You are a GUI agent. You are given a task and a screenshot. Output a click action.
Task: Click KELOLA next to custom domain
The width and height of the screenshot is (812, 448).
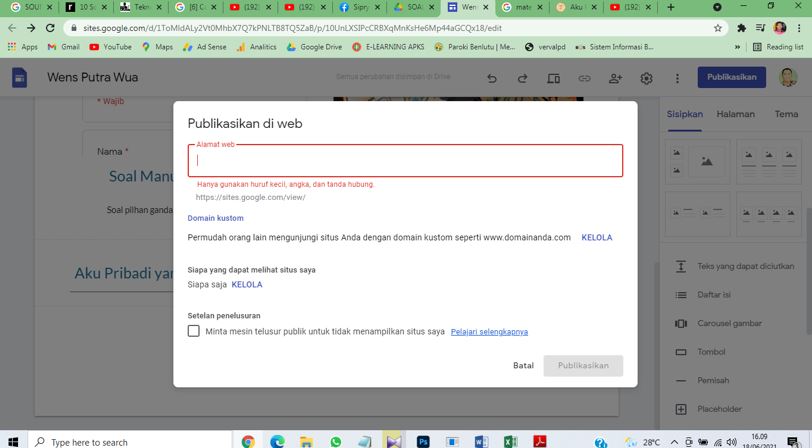click(x=596, y=238)
